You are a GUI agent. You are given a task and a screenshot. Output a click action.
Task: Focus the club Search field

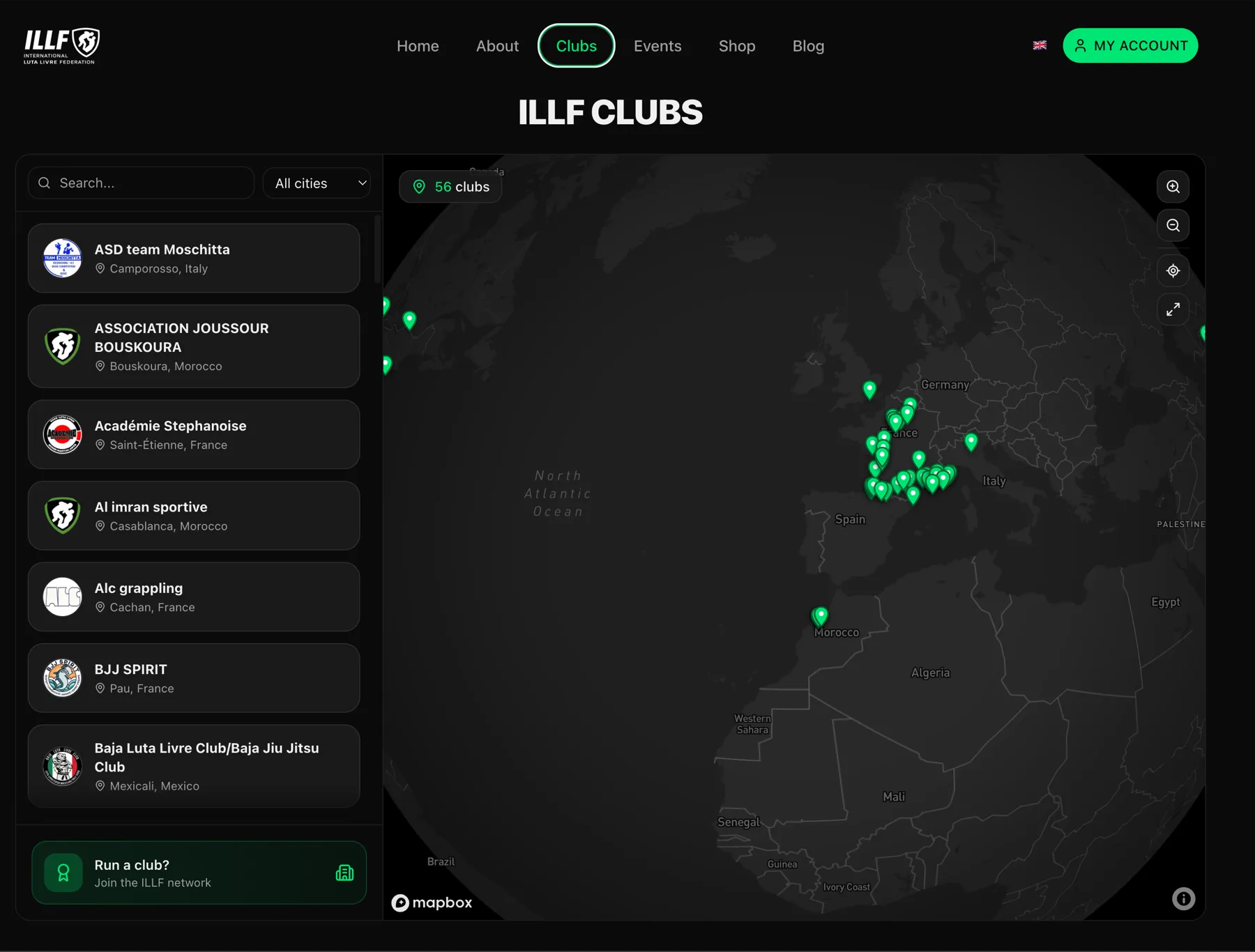(141, 183)
